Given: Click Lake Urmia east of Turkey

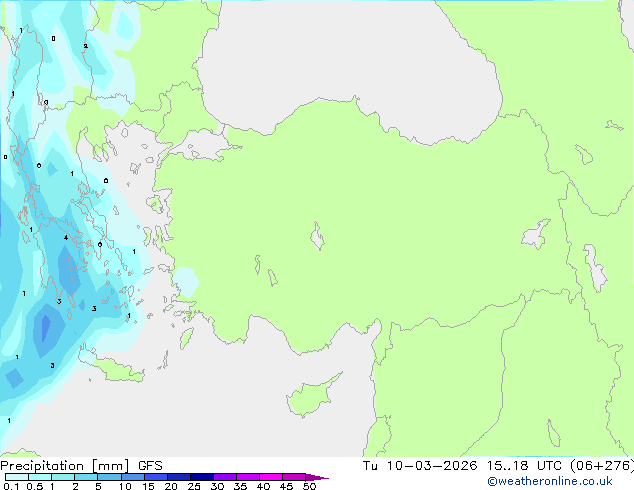Looking at the screenshot, I should coord(595,268).
